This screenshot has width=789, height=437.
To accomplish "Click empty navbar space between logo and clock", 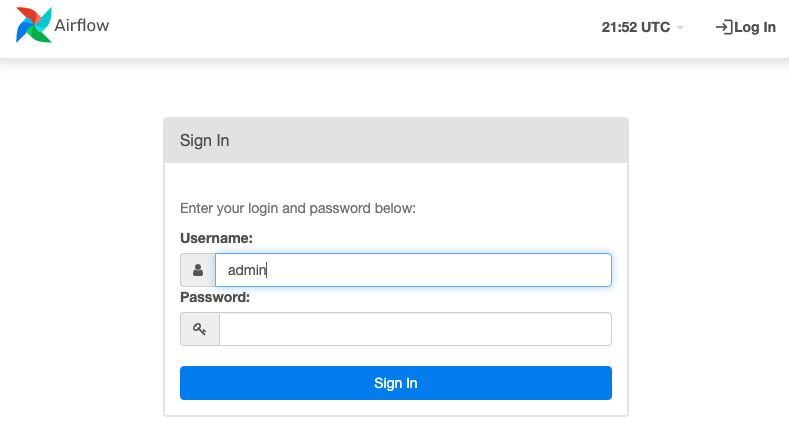I will 352,28.
